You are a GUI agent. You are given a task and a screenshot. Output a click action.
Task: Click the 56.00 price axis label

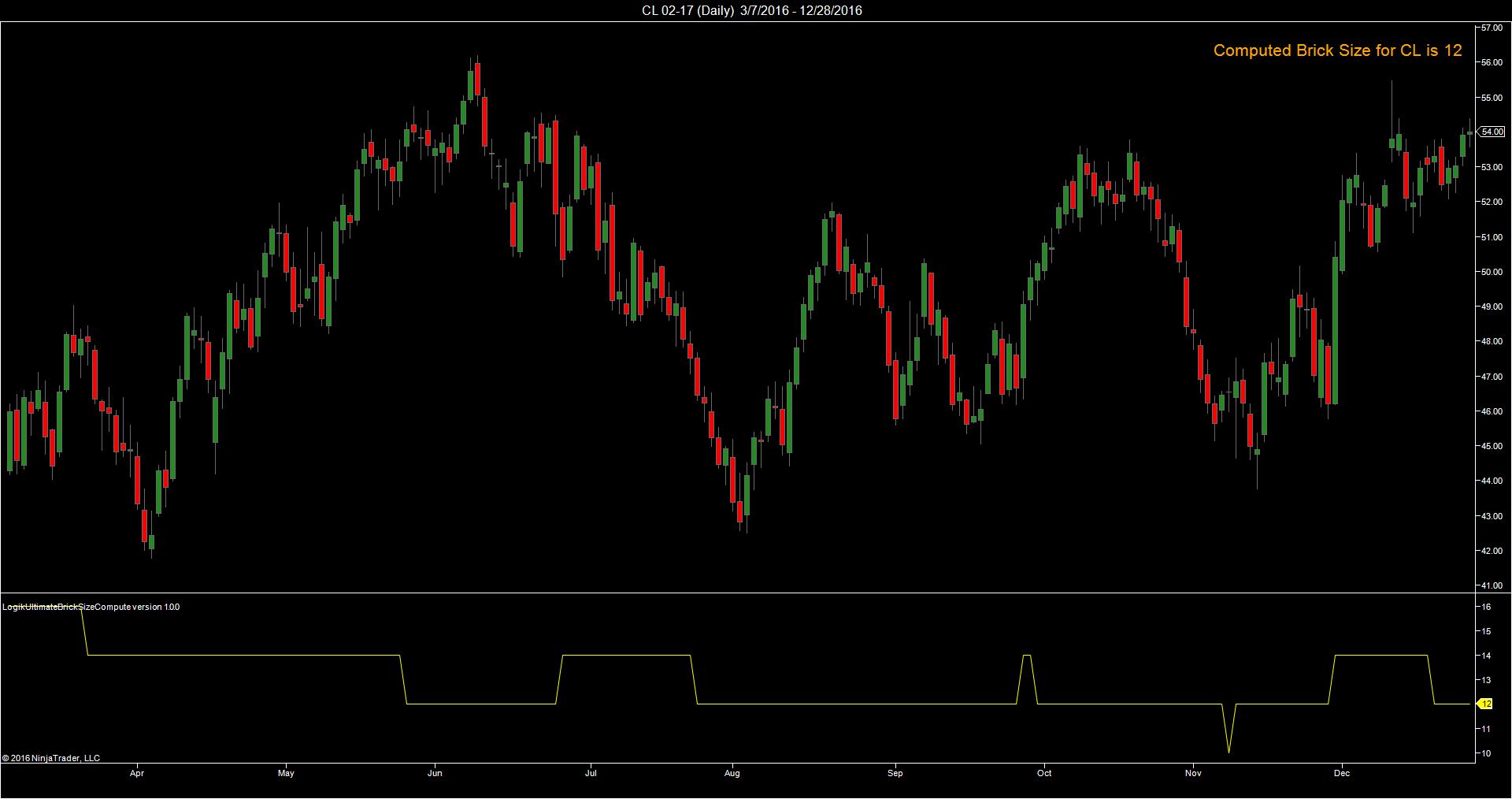point(1492,62)
